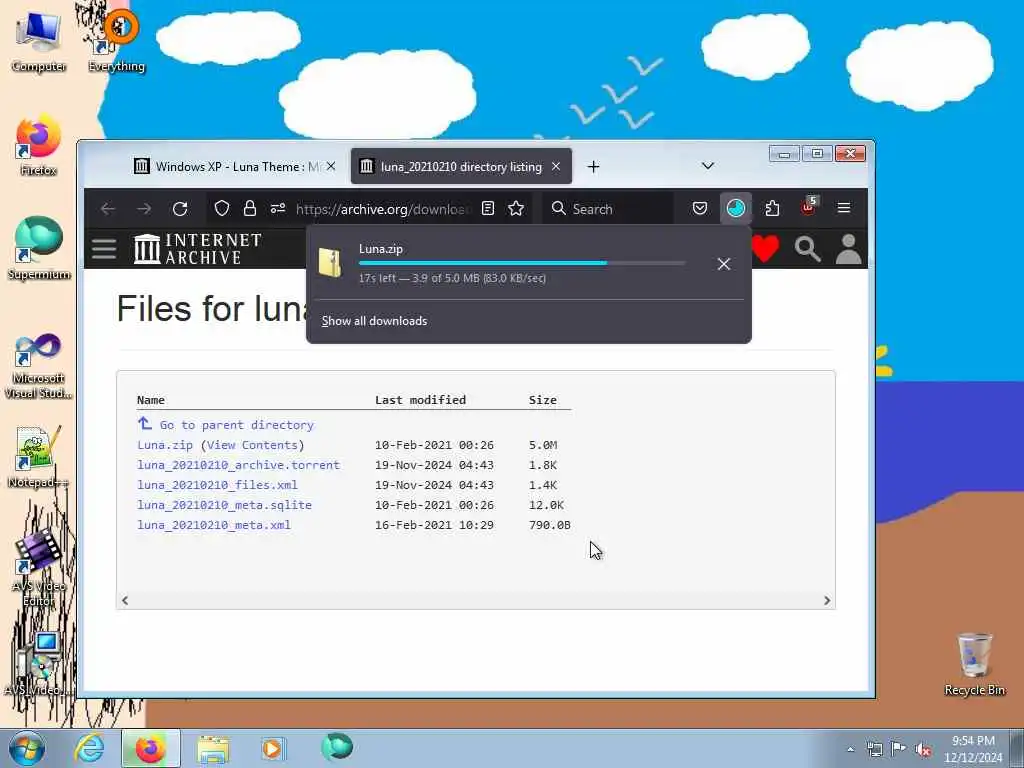Image resolution: width=1024 pixels, height=768 pixels.
Task: Toggle reader view icon
Action: click(488, 208)
